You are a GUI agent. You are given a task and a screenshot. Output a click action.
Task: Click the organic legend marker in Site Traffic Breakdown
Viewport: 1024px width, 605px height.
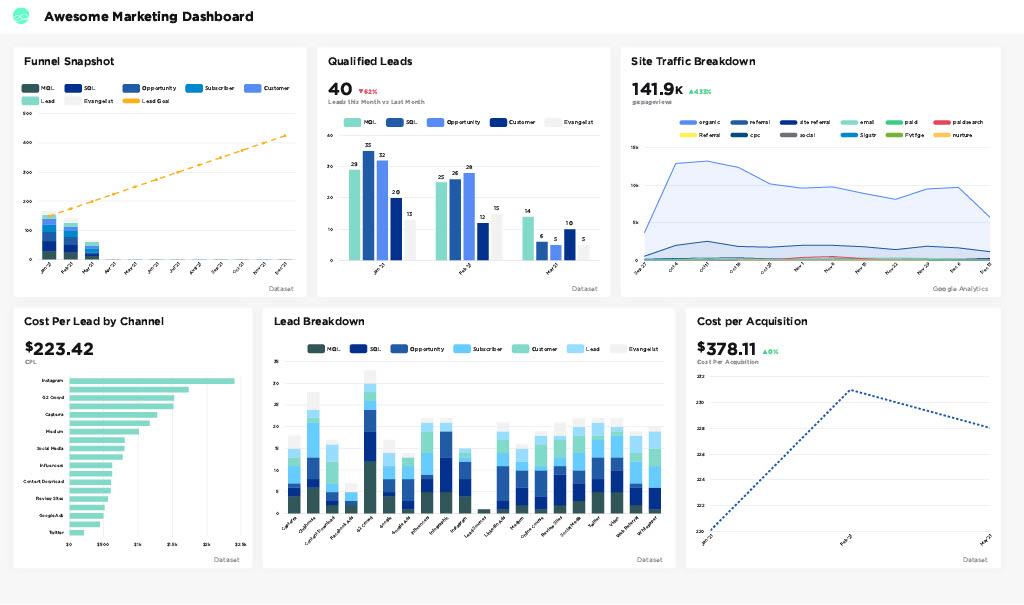tap(686, 122)
